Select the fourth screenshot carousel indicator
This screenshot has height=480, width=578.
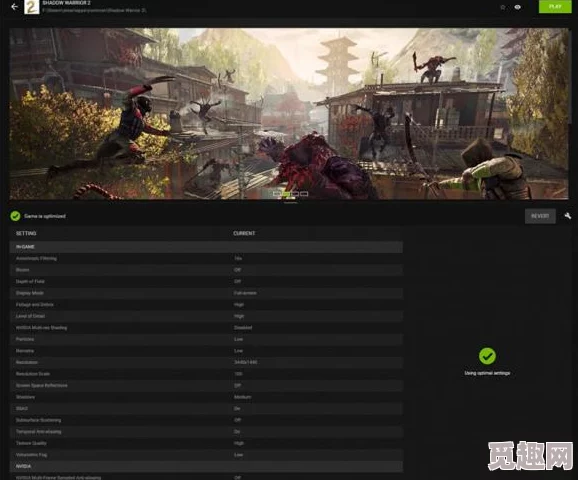coord(304,194)
